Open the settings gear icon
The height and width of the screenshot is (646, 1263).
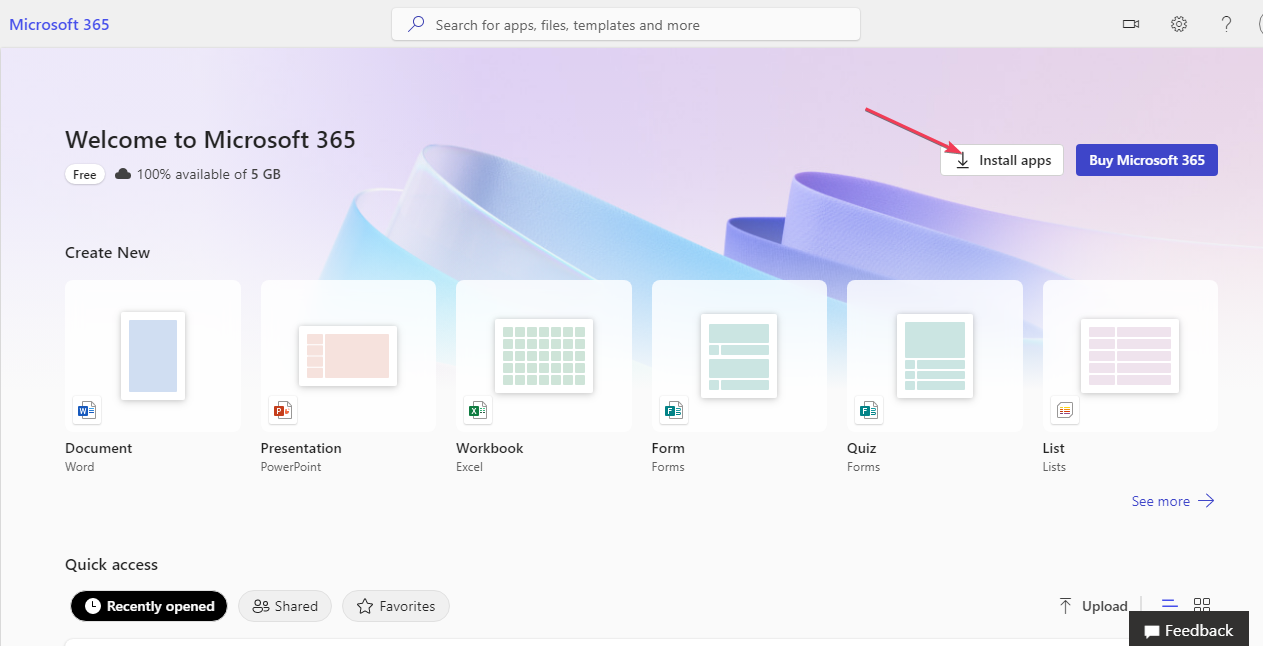point(1179,24)
